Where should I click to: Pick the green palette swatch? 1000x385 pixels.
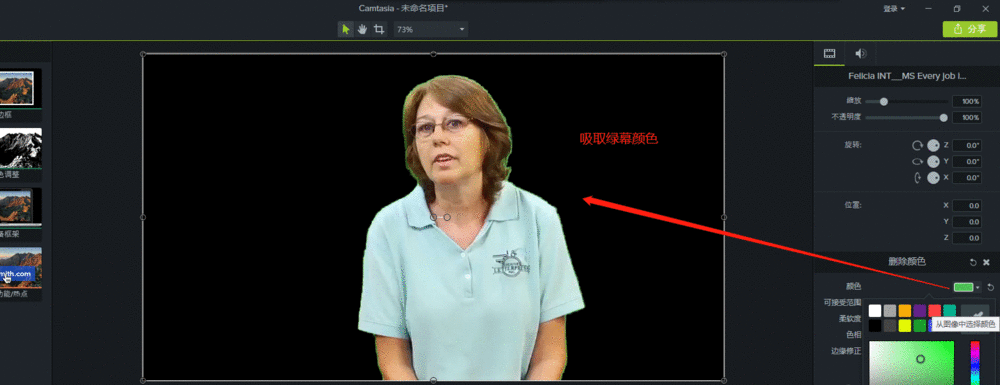920,326
